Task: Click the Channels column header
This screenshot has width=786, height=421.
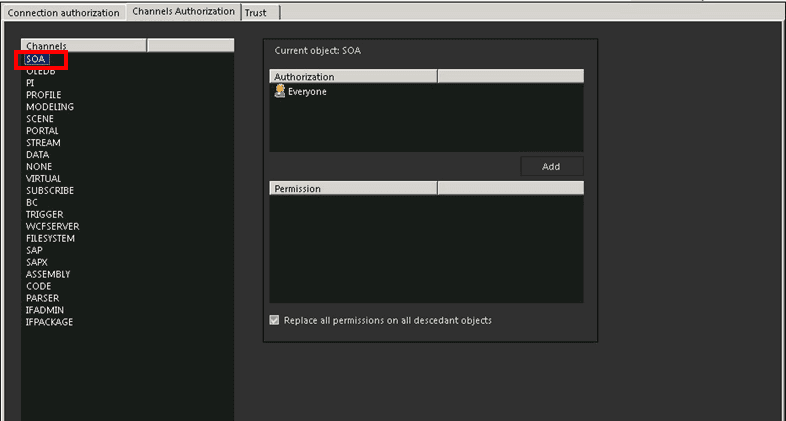Action: tap(84, 46)
